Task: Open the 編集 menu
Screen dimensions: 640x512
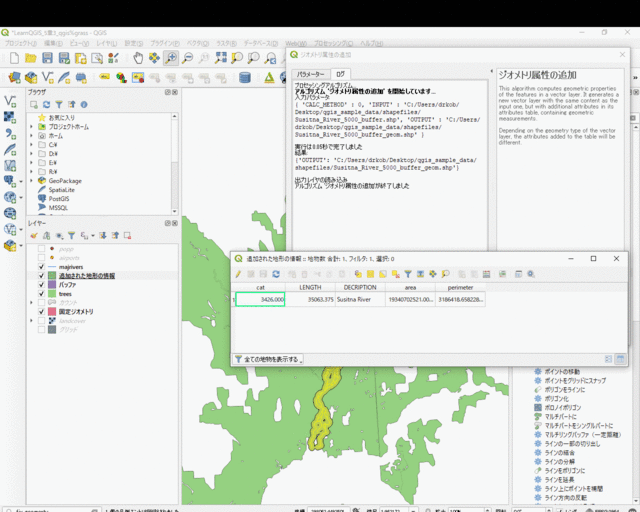Action: click(53, 43)
